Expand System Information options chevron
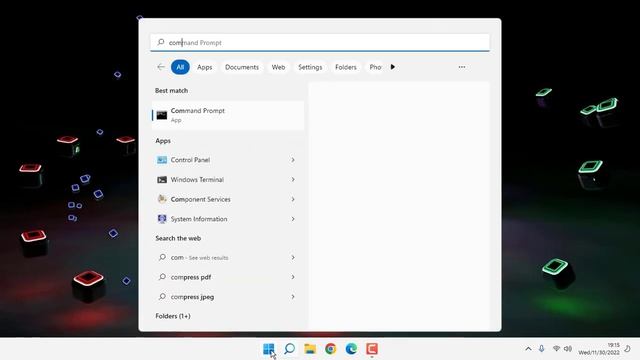640x360 pixels. (293, 219)
